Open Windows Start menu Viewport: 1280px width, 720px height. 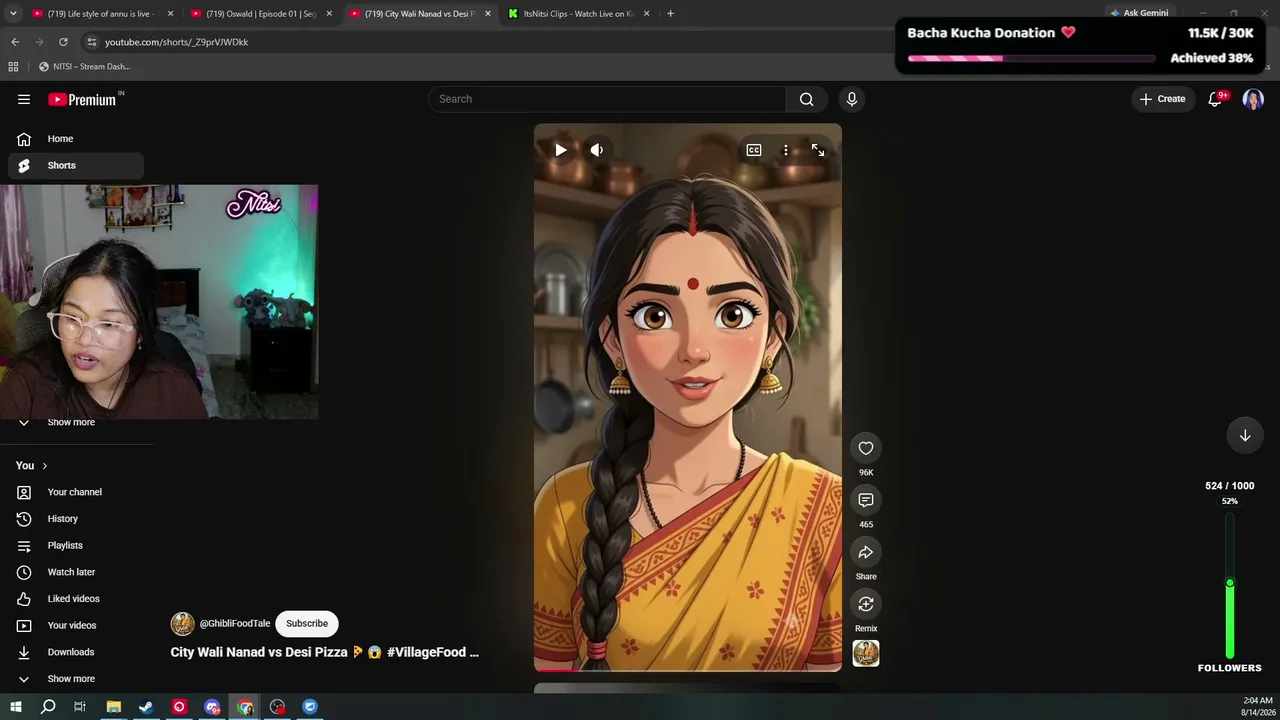15,707
